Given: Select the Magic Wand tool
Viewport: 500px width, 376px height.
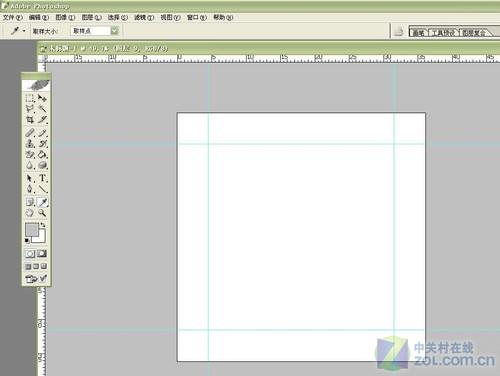Looking at the screenshot, I should [42, 109].
